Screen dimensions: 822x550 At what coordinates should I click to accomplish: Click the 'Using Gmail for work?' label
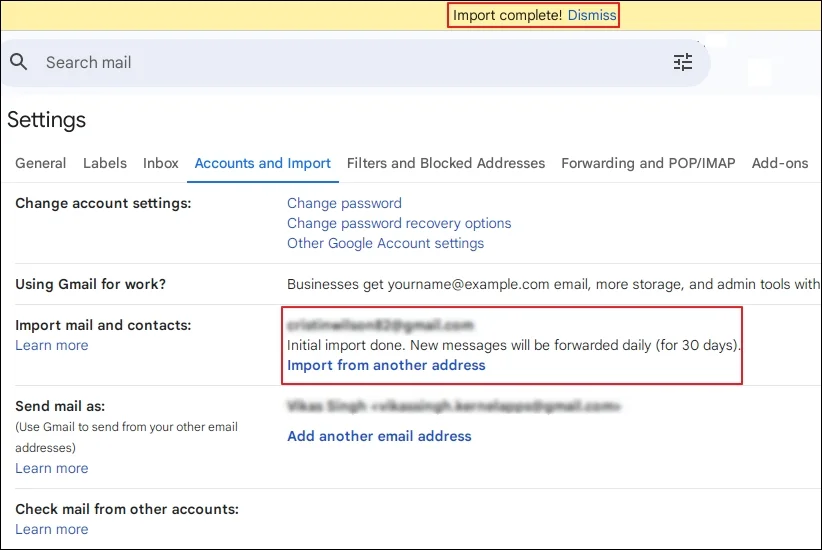click(x=90, y=284)
